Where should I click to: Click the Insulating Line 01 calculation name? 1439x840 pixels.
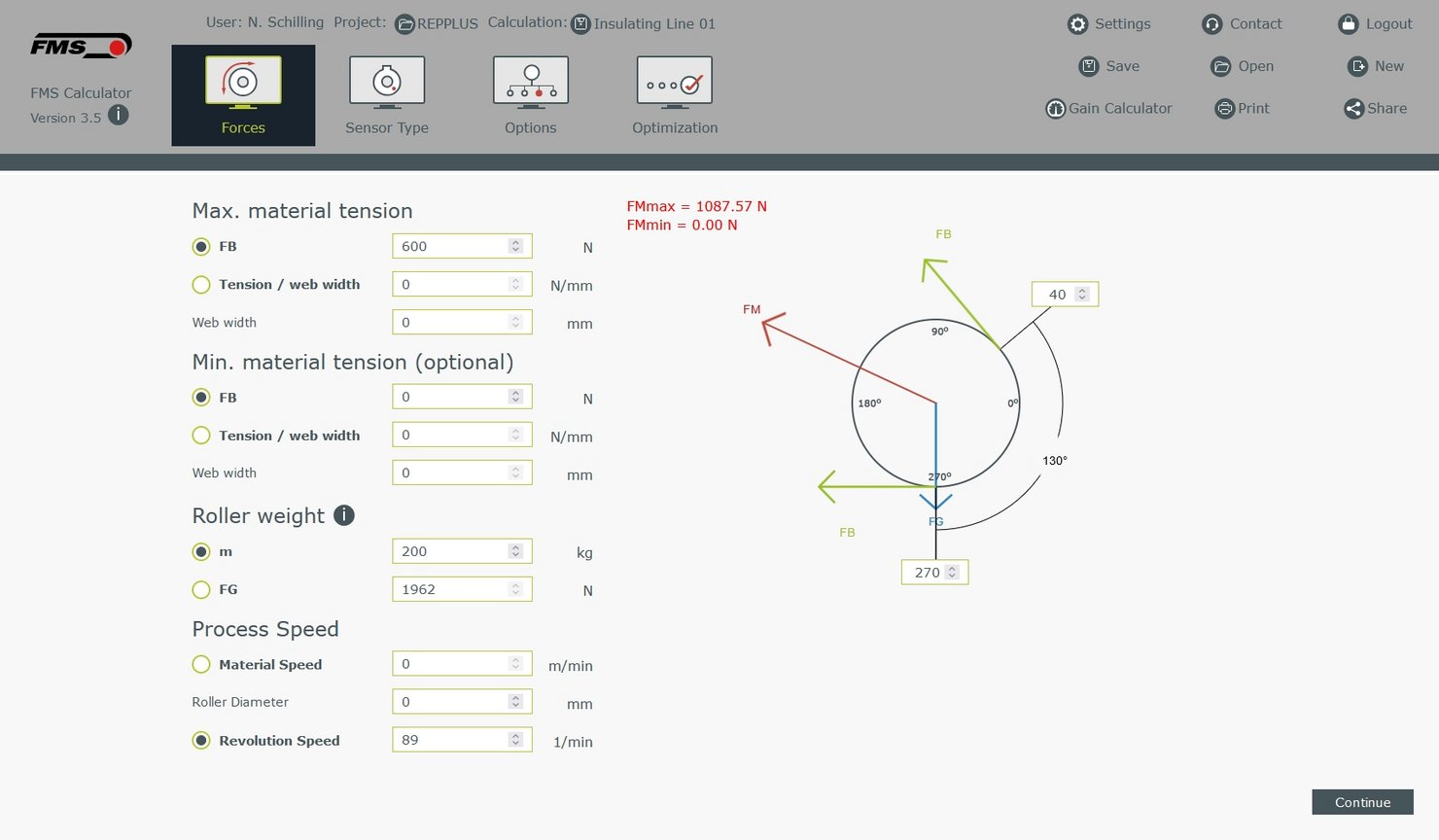pos(654,24)
